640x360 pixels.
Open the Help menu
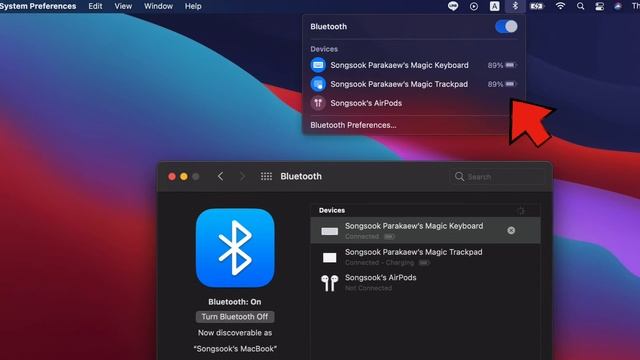pos(193,6)
